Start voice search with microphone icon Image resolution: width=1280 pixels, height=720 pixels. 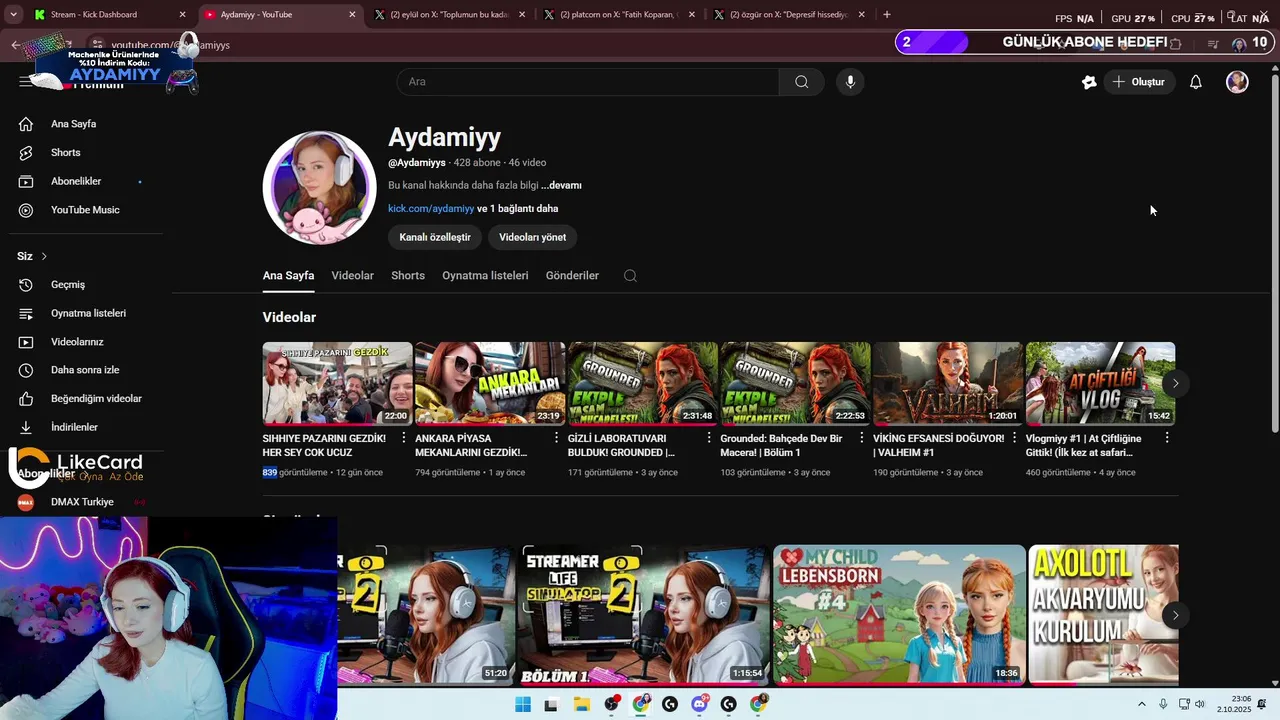850,82
